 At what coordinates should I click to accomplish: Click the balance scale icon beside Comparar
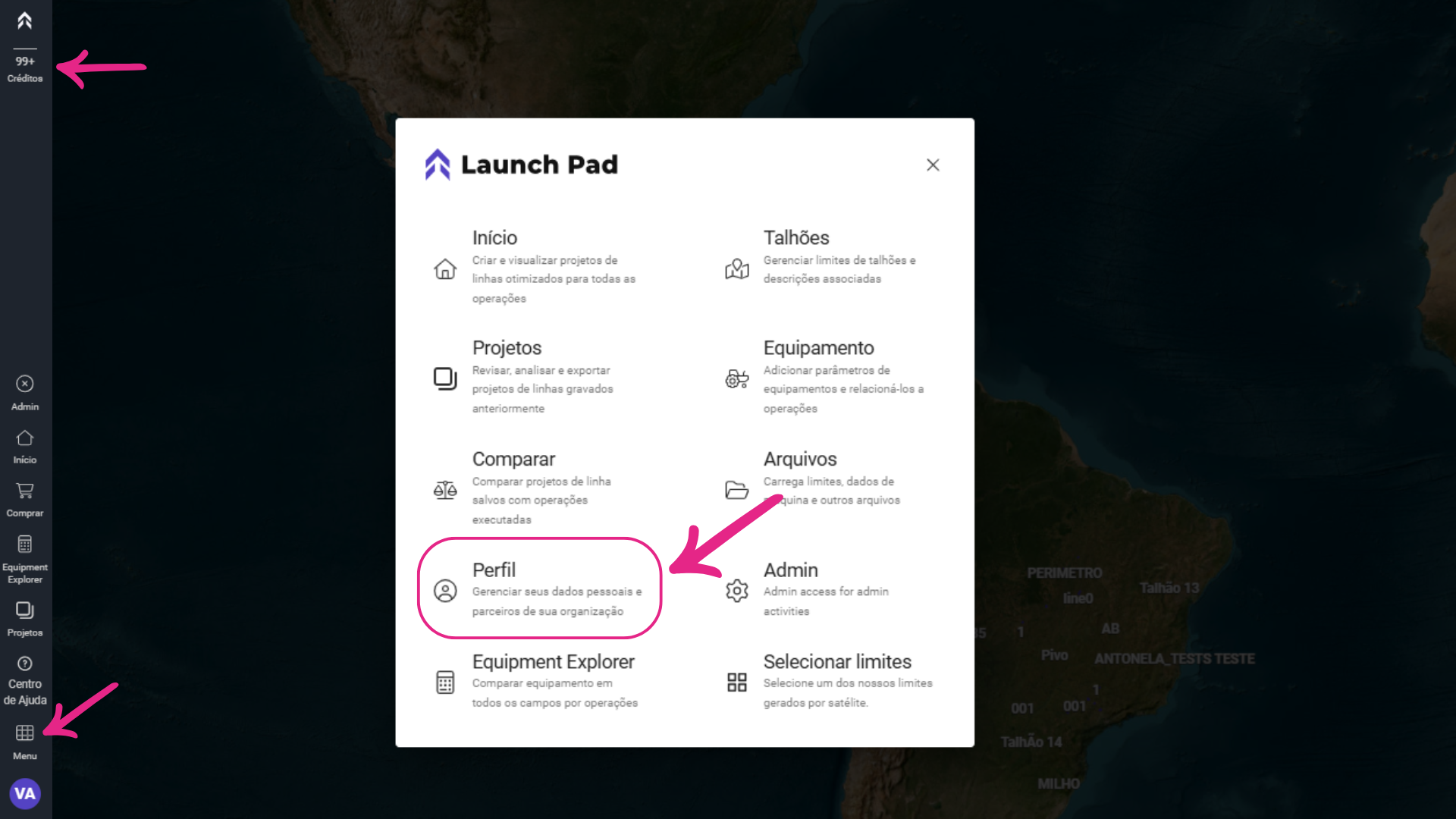(445, 490)
